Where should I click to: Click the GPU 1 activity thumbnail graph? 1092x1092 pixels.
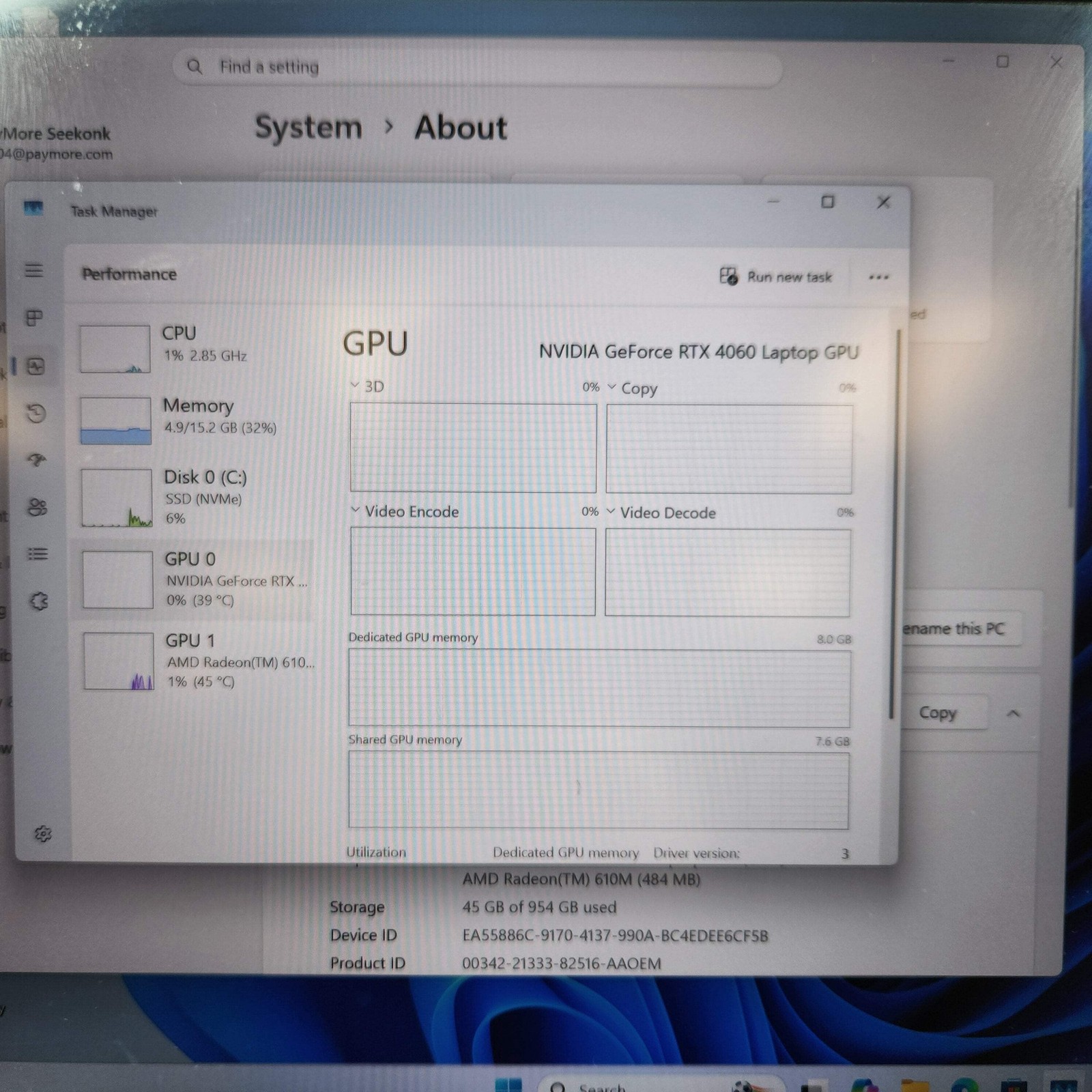point(119,661)
